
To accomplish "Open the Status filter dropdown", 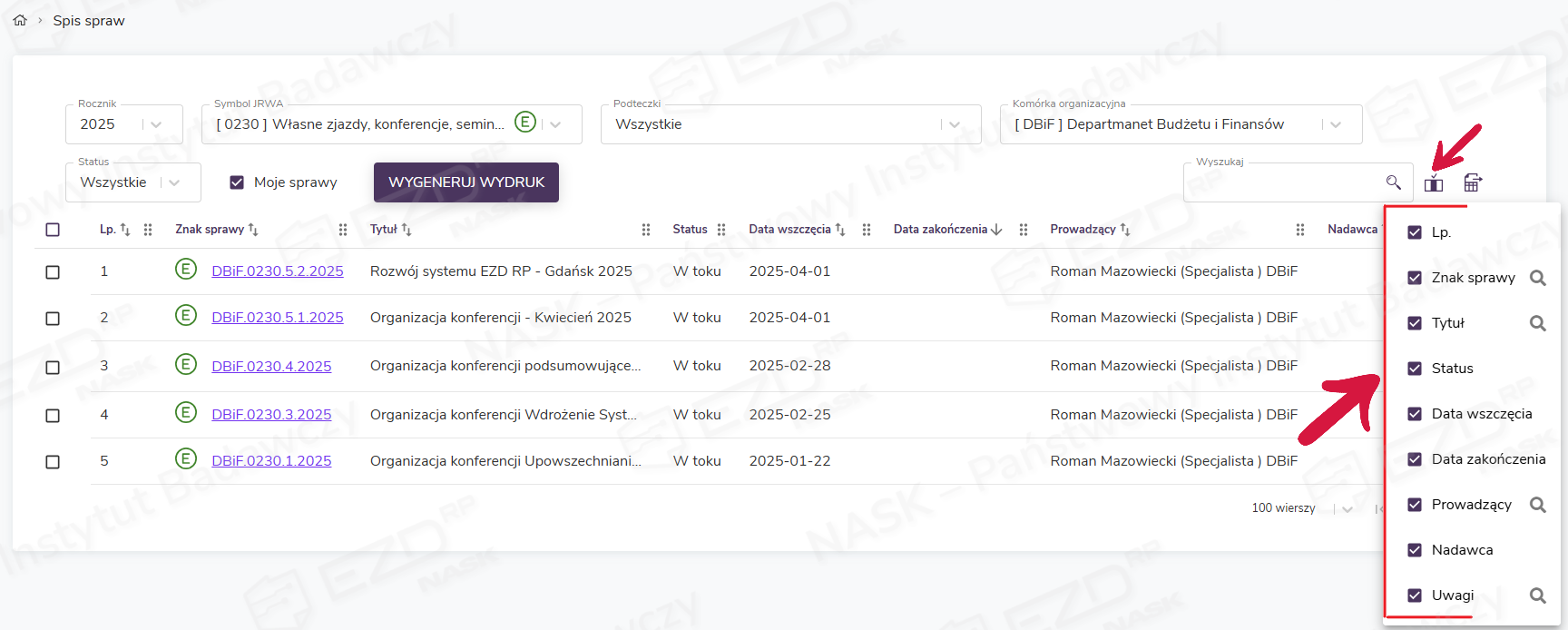I will 174,182.
